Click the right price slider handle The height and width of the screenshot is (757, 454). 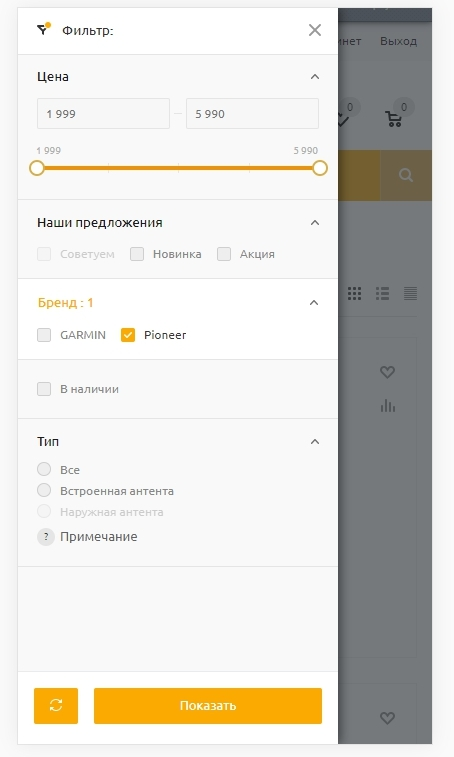pos(320,168)
